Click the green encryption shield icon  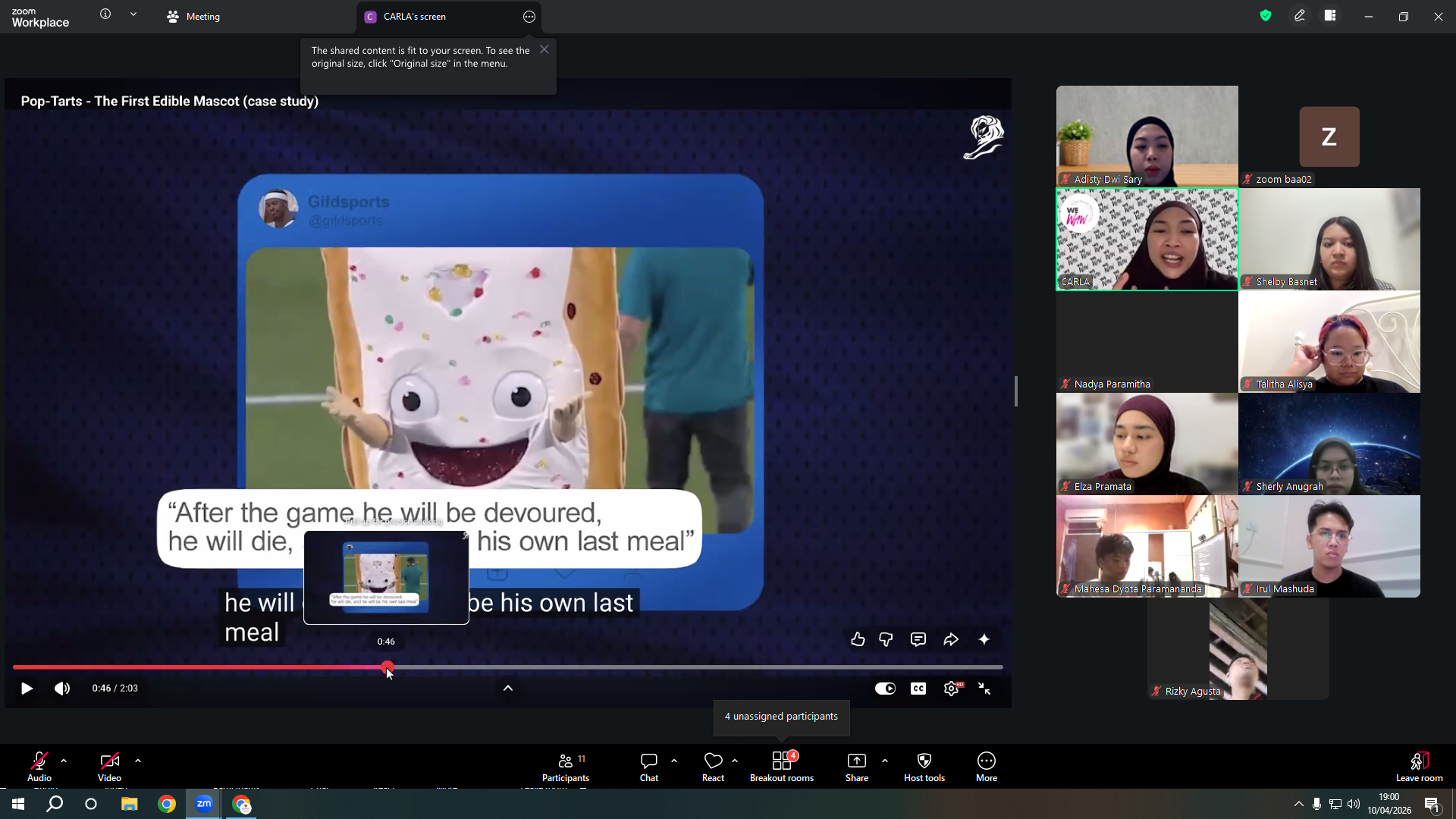point(1266,16)
